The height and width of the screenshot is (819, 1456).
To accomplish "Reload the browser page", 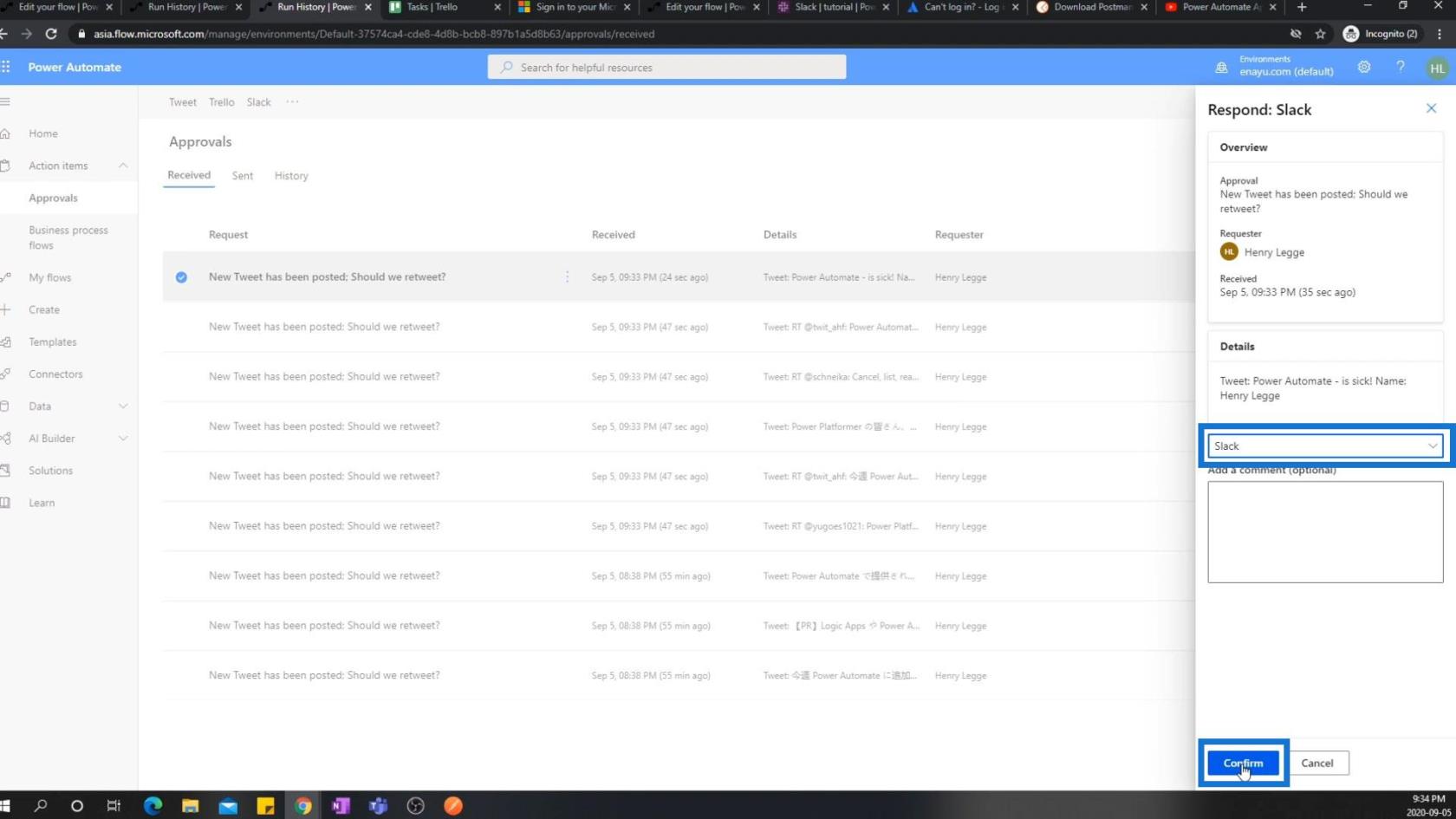I will 51,34.
